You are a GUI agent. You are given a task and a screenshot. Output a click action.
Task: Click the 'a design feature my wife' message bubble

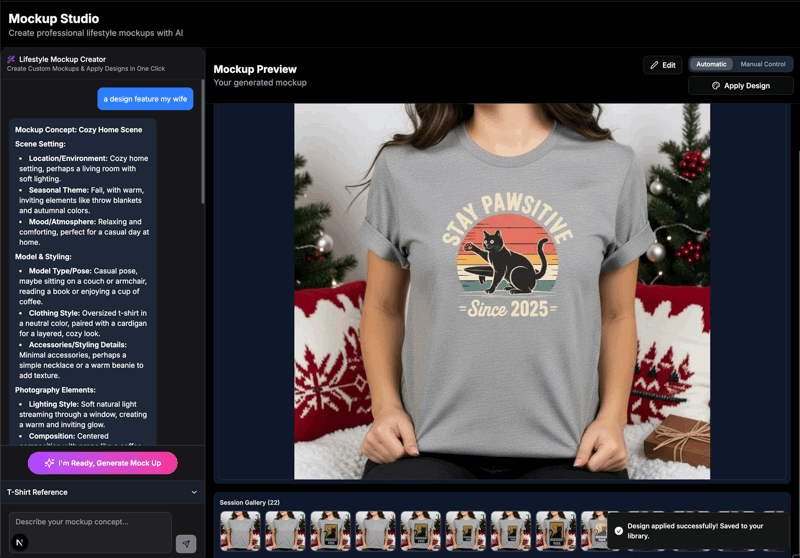145,99
